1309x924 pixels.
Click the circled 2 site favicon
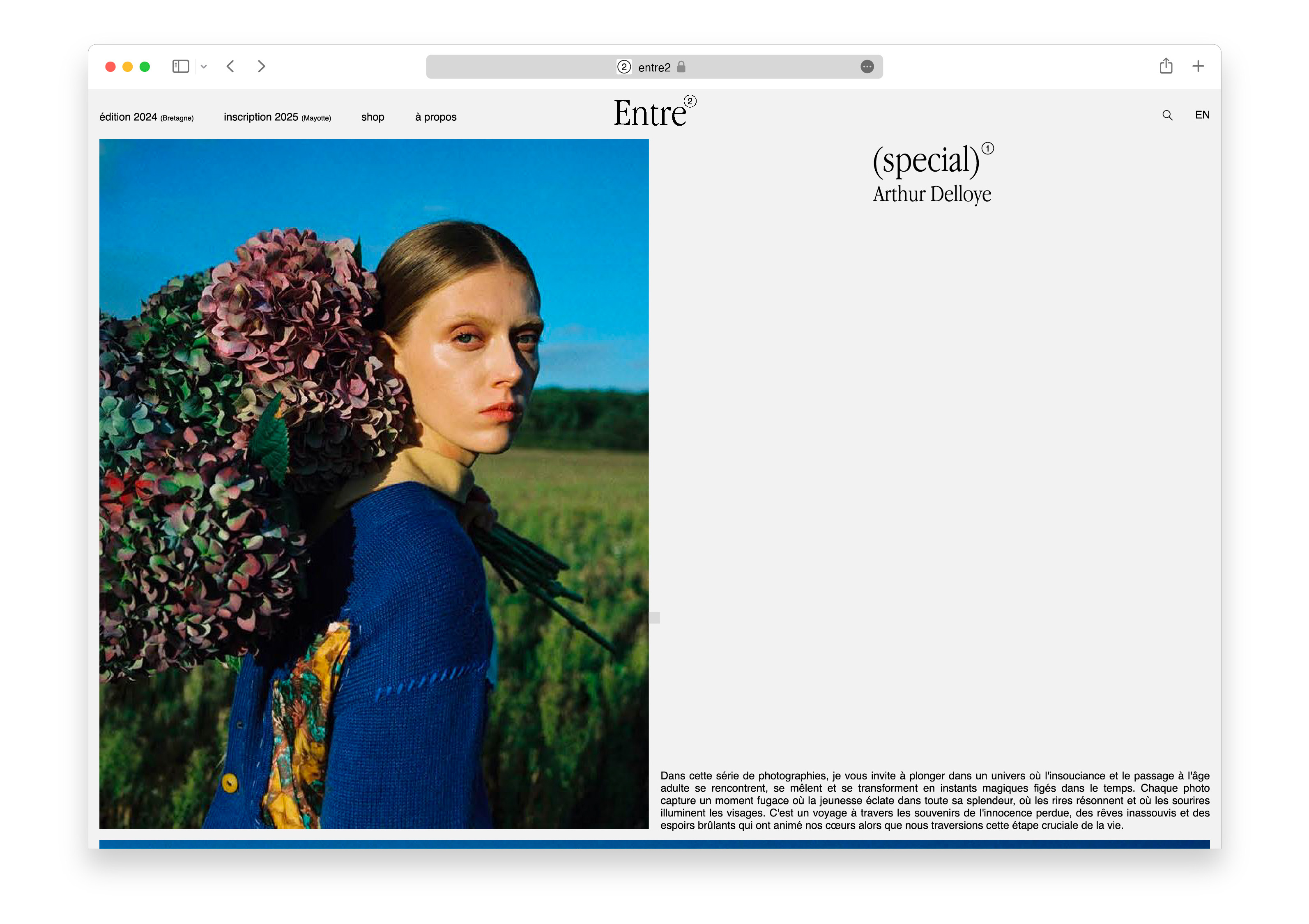624,67
